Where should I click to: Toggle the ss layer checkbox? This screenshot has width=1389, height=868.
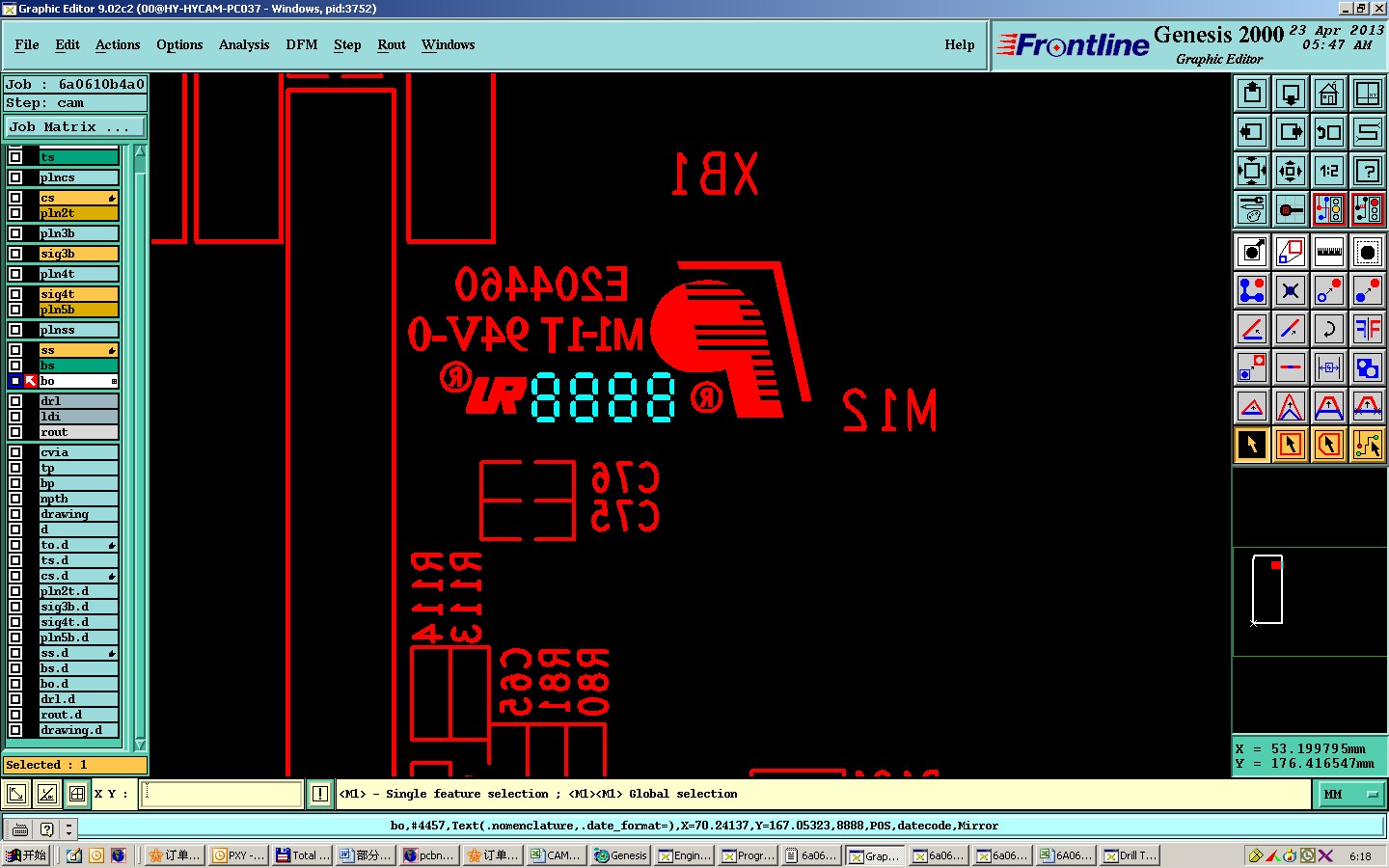click(x=15, y=350)
